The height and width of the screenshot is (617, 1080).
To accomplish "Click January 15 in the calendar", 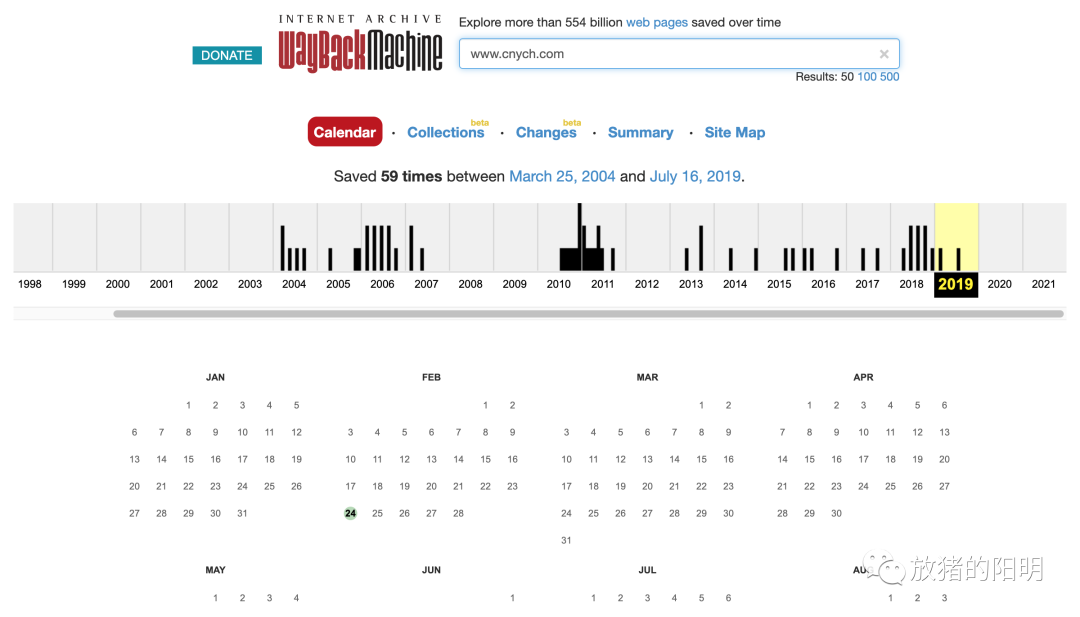I will [x=188, y=459].
